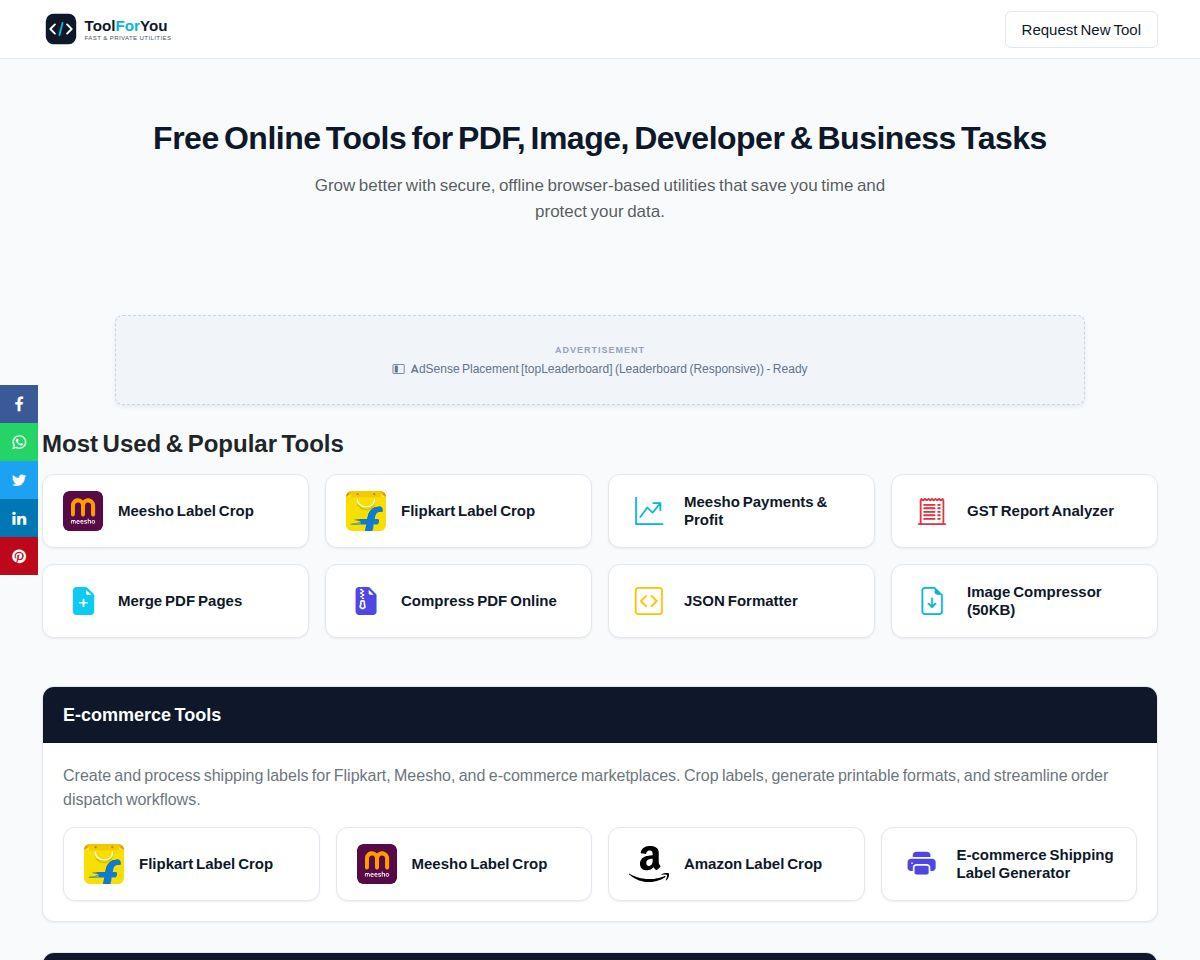The image size is (1200, 960).
Task: Share page via Twitter sidebar icon
Action: (x=19, y=480)
